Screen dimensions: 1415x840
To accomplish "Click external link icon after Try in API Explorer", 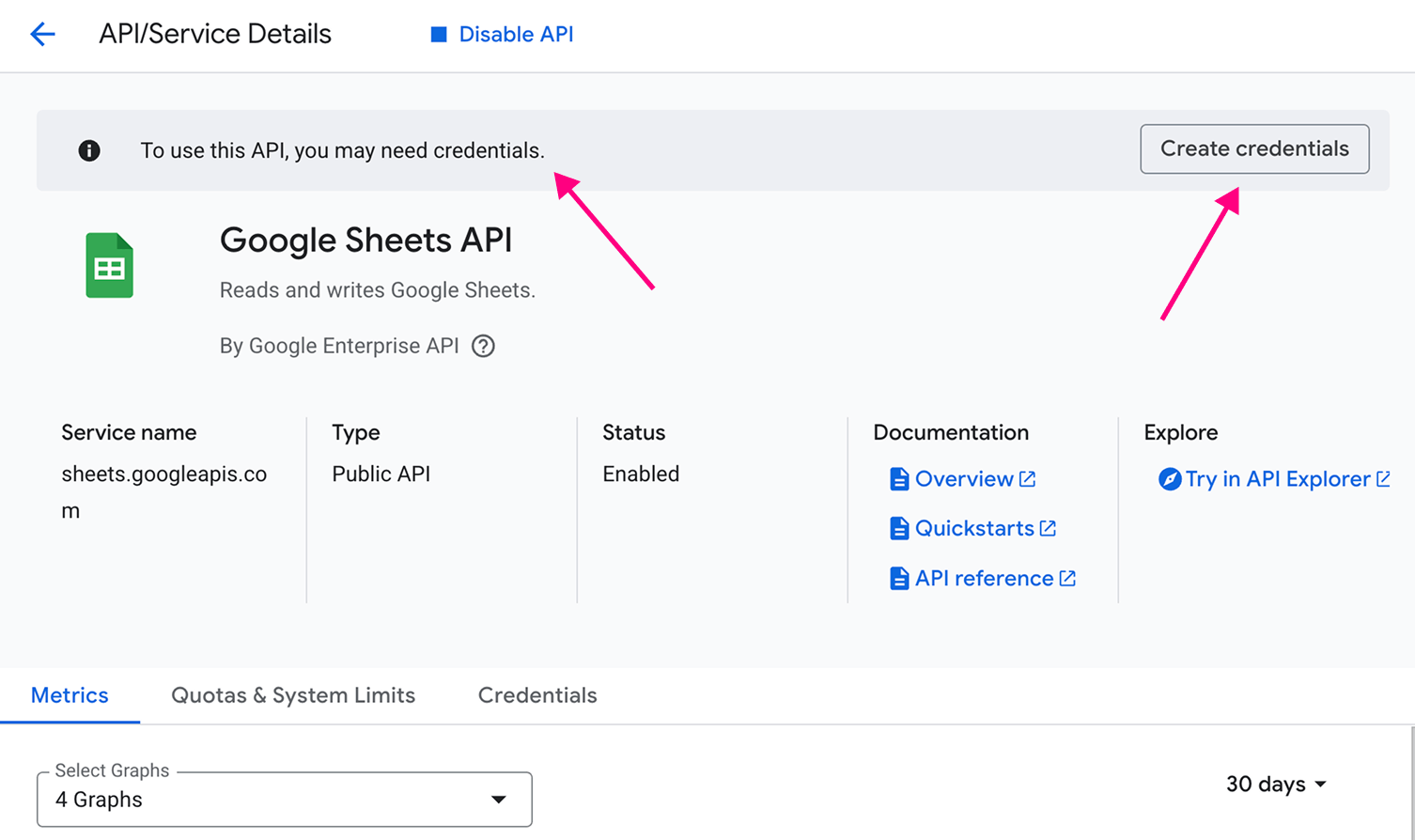I will point(1383,479).
